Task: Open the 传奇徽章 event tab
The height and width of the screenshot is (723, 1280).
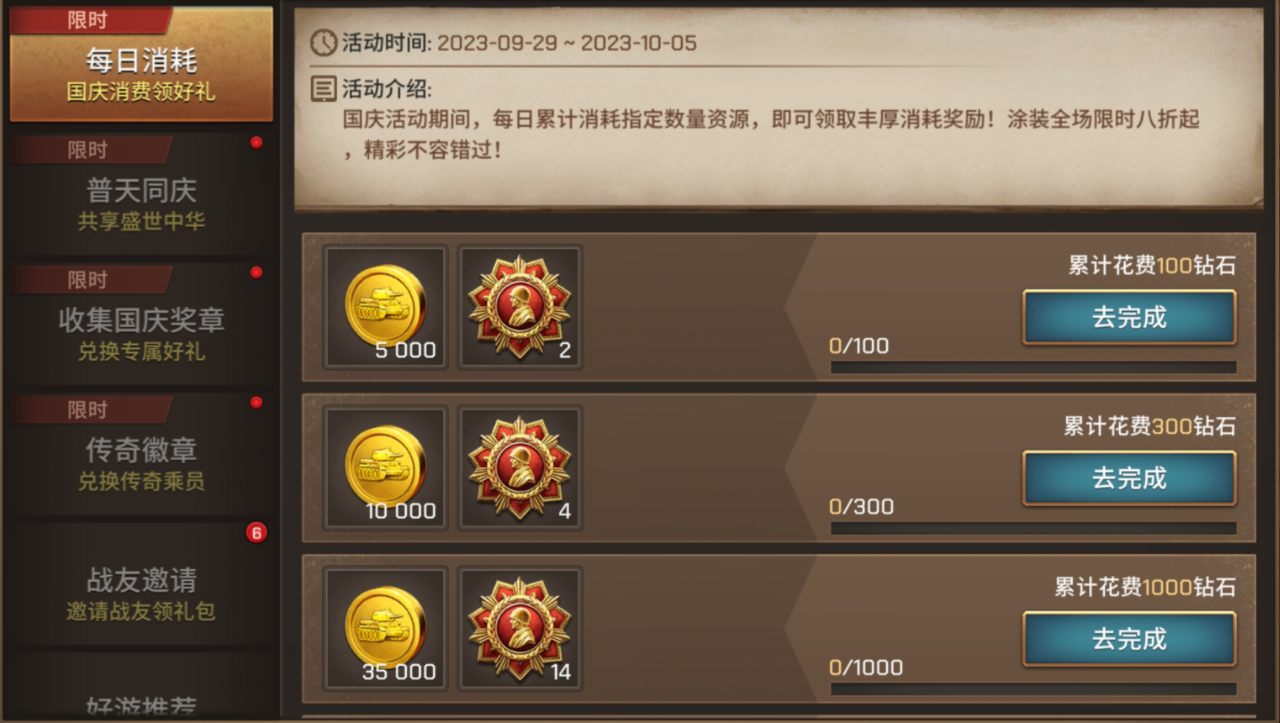Action: [141, 454]
